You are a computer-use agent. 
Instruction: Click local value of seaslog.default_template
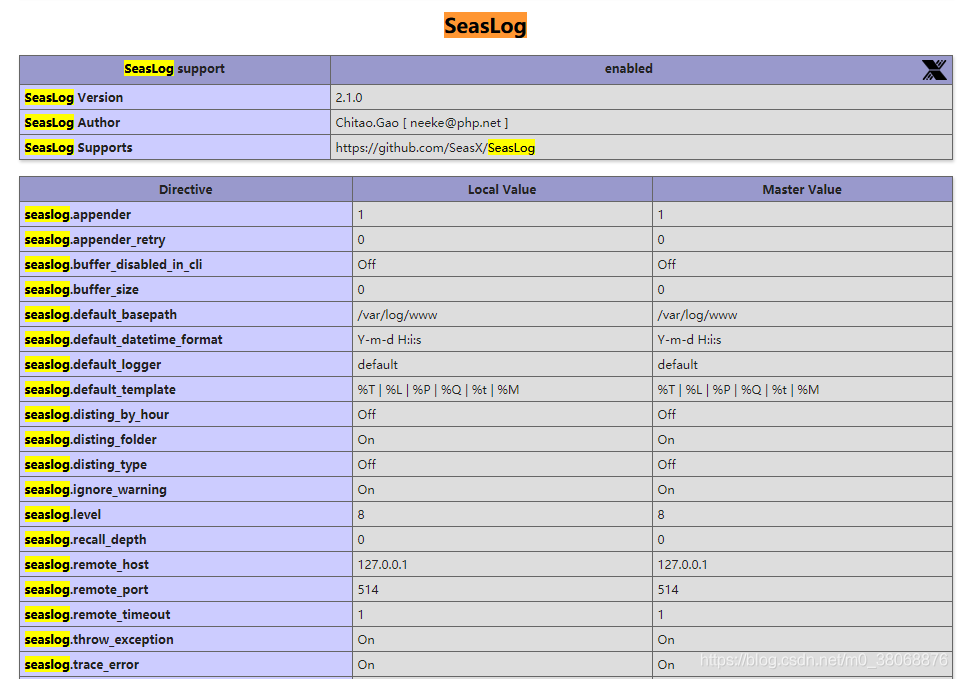pos(438,390)
